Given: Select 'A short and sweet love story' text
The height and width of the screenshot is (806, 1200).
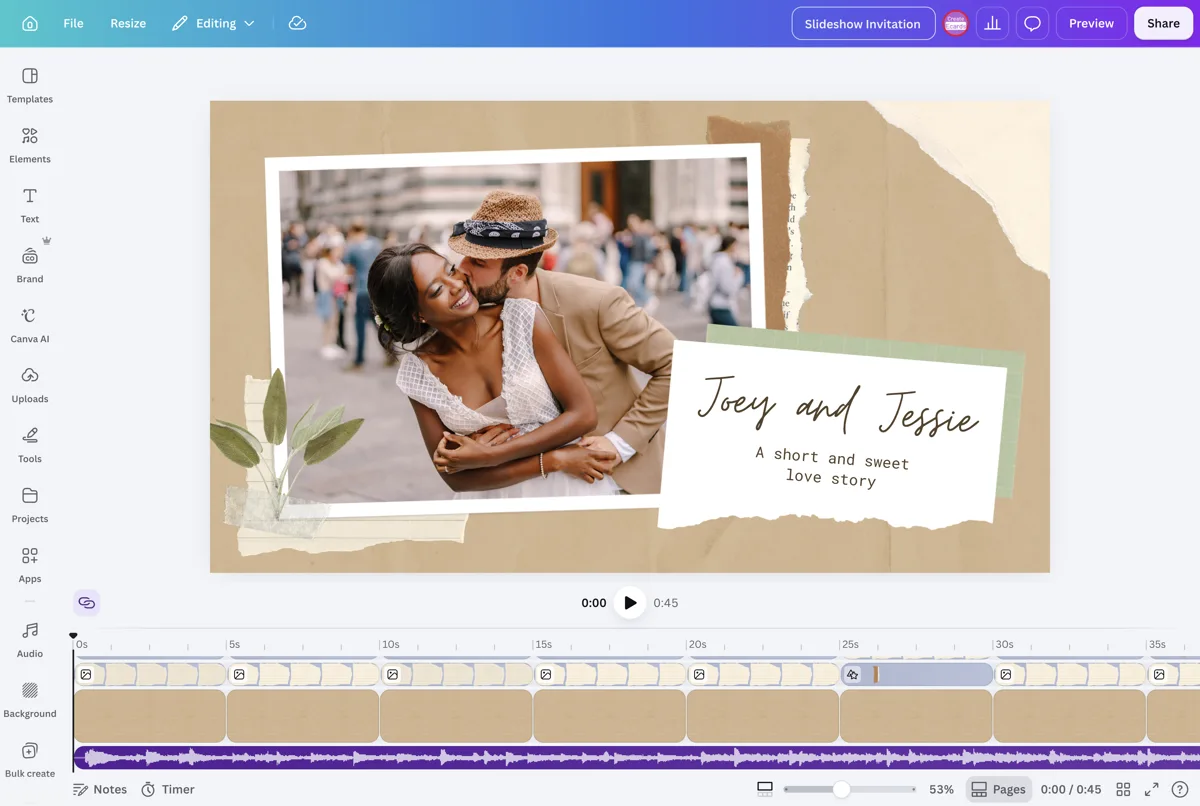Looking at the screenshot, I should [x=832, y=467].
